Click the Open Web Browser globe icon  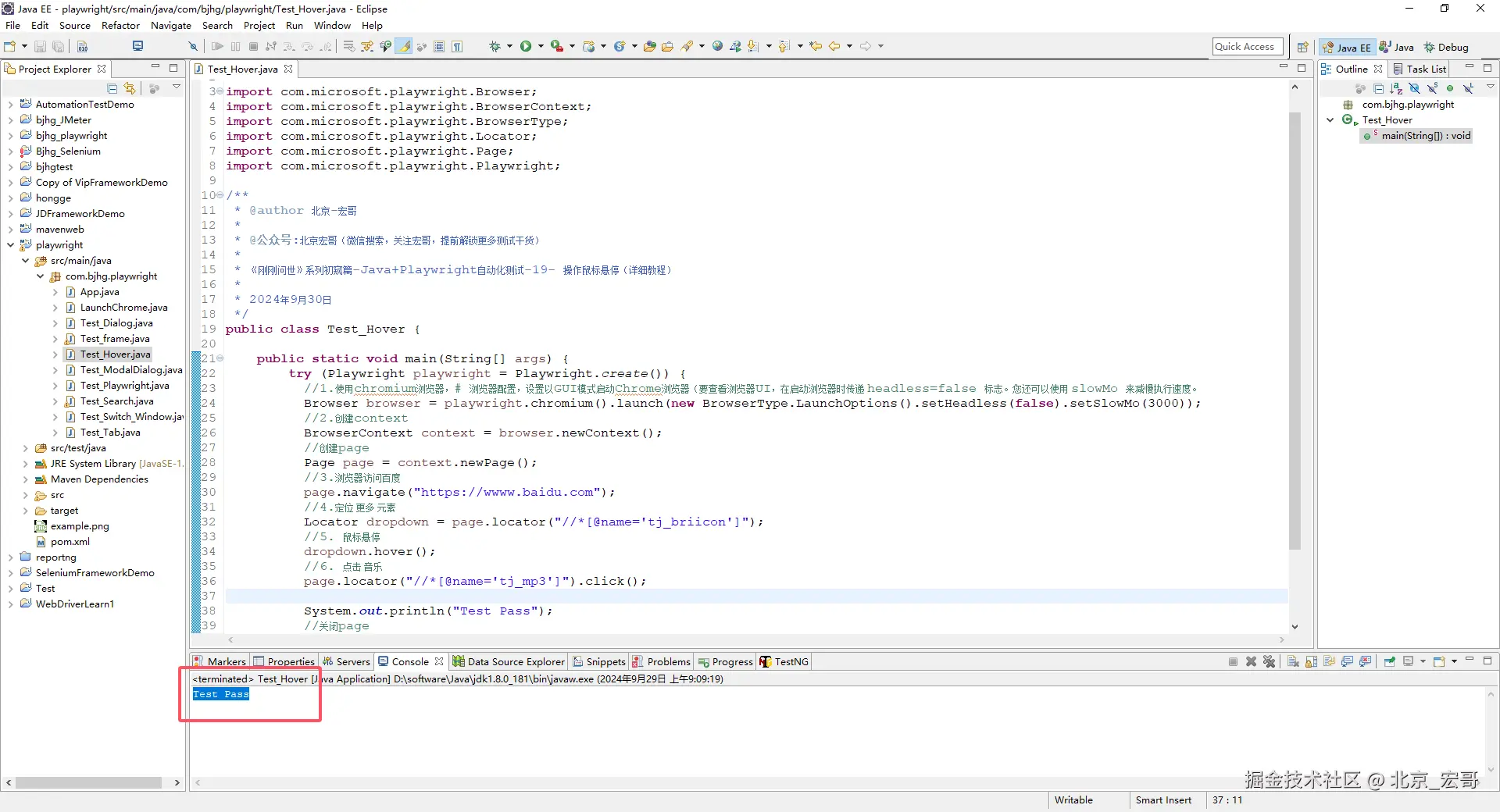[x=717, y=47]
